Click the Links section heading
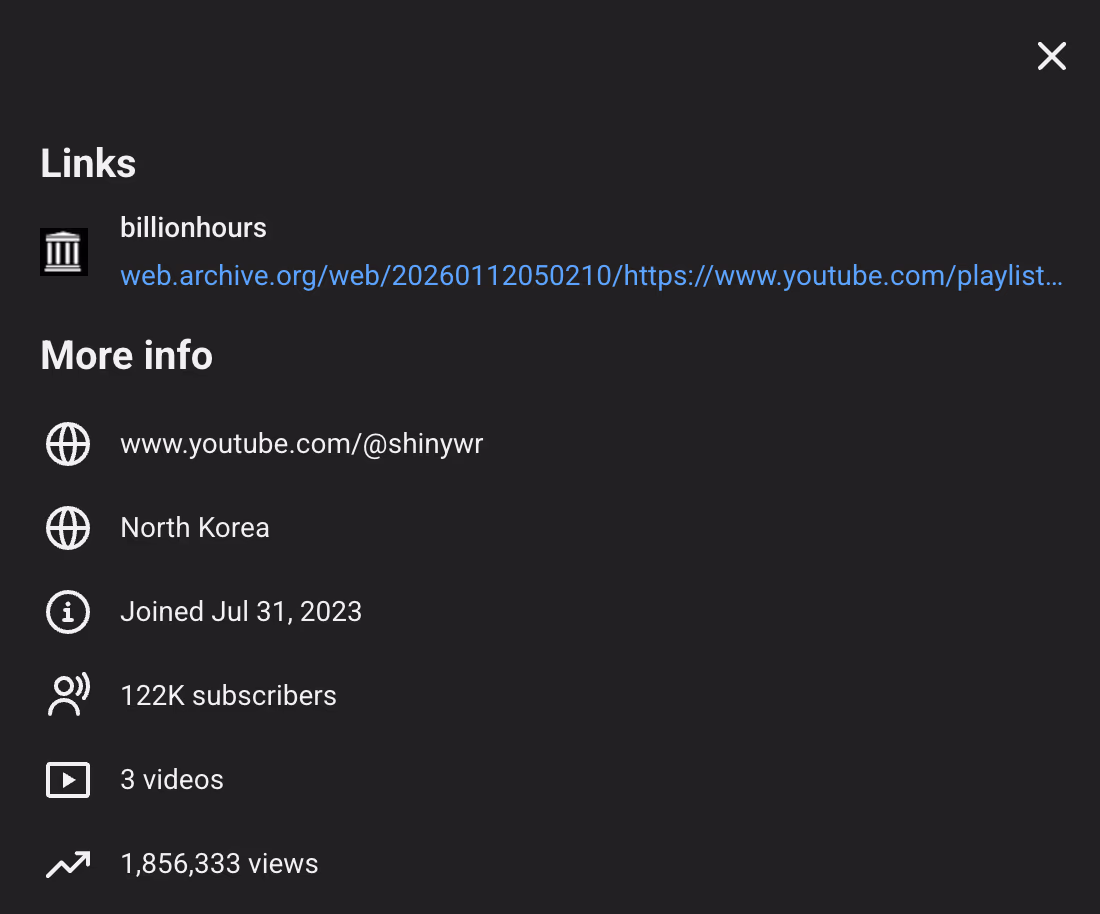This screenshot has height=914, width=1100. (x=88, y=163)
